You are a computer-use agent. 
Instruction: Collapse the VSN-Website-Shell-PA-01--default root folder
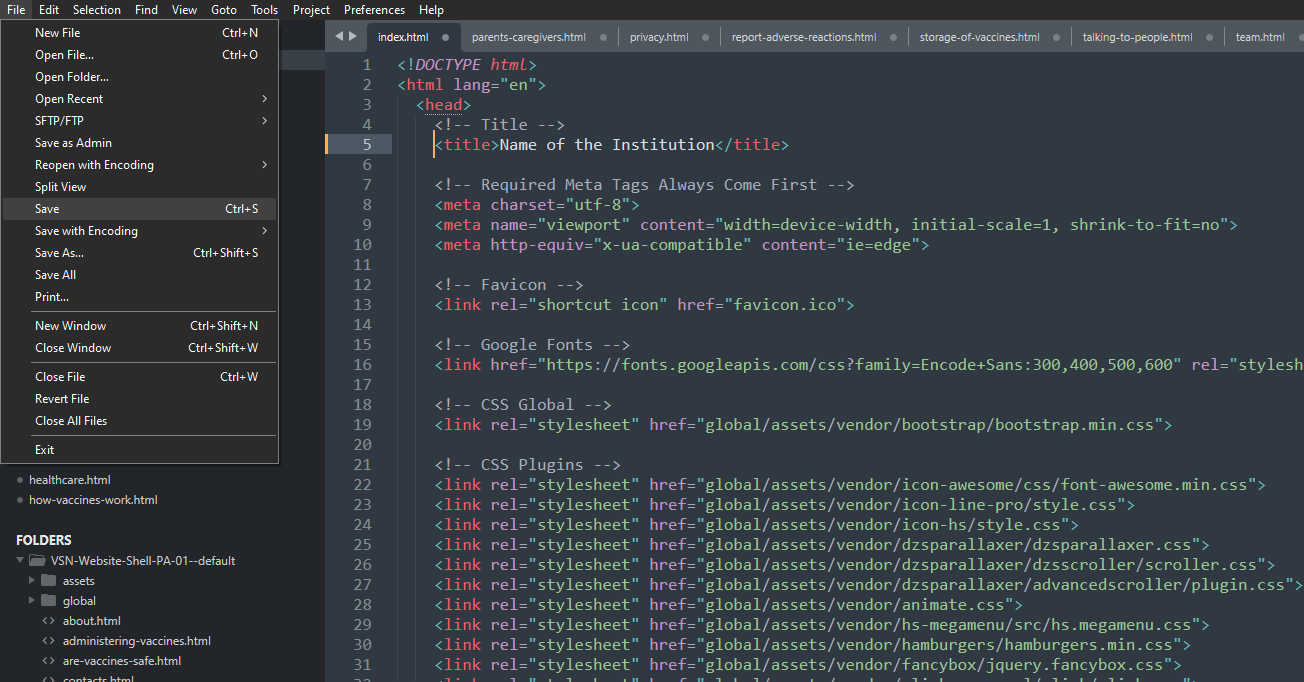(x=20, y=561)
